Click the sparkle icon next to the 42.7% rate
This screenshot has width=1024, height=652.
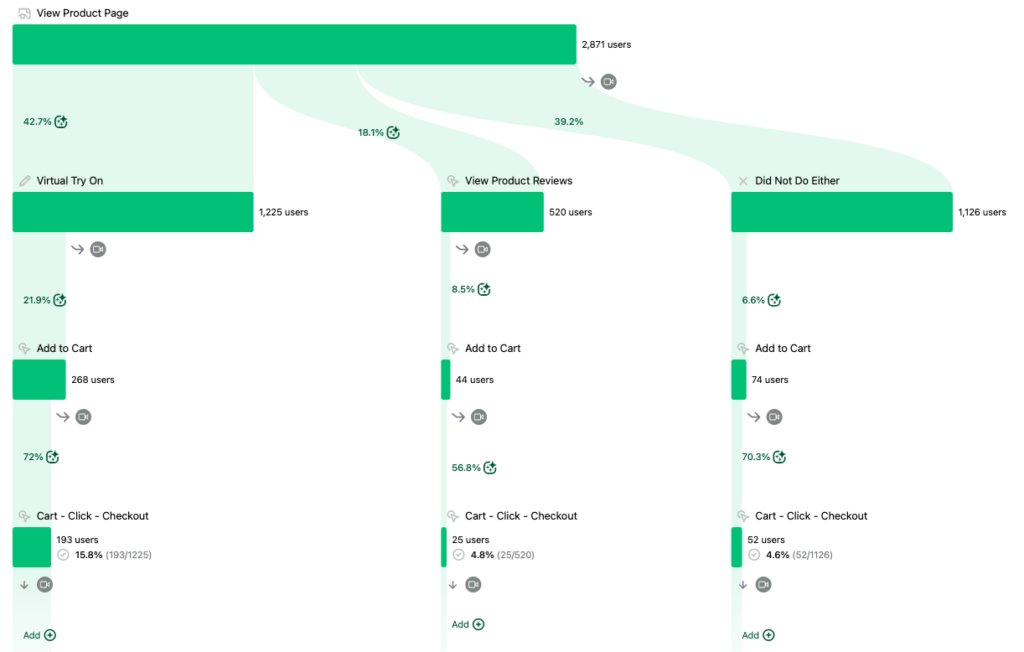60,121
